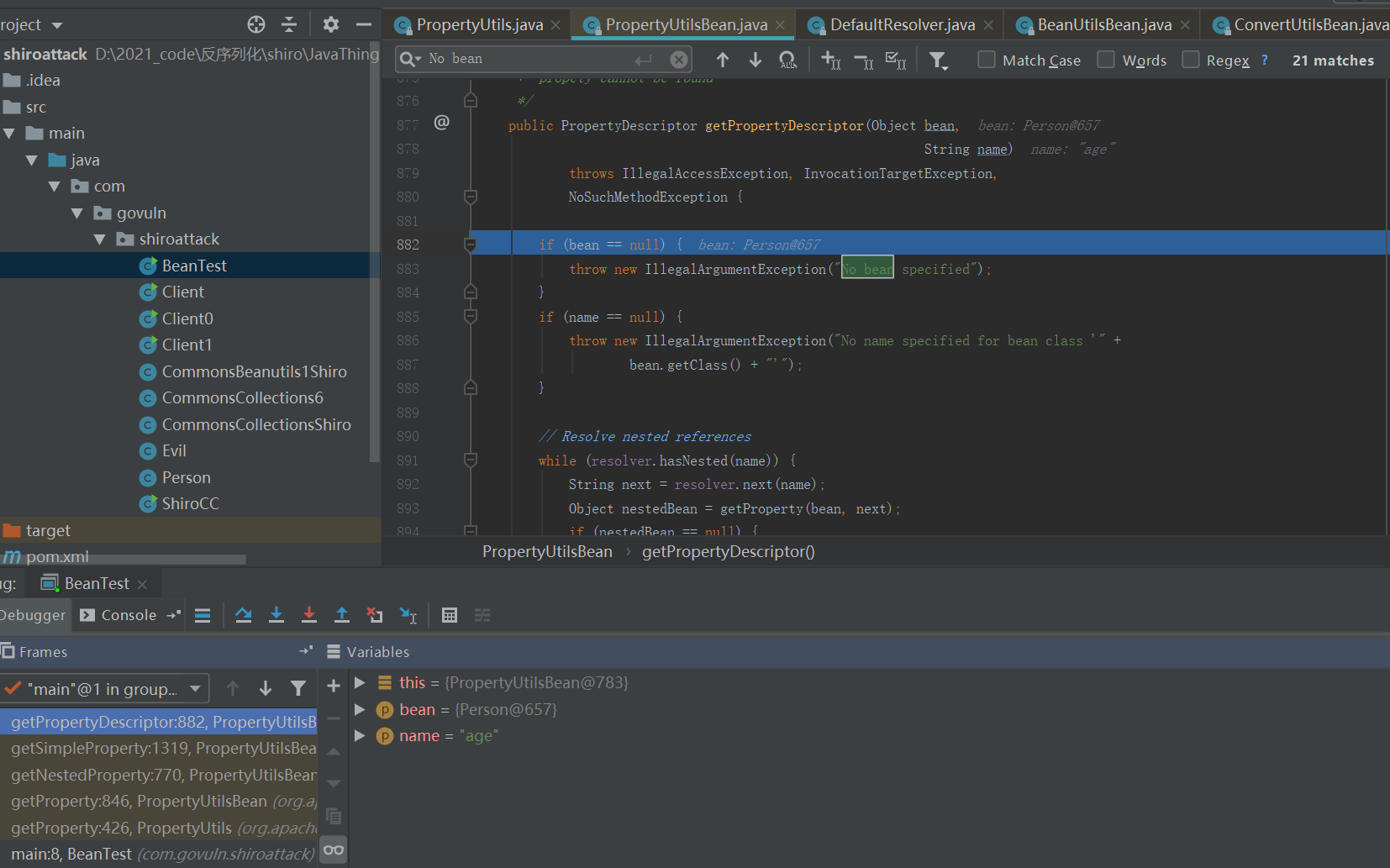The height and width of the screenshot is (868, 1390).
Task: Switch to the DefaultResolver.java tab
Action: (902, 25)
